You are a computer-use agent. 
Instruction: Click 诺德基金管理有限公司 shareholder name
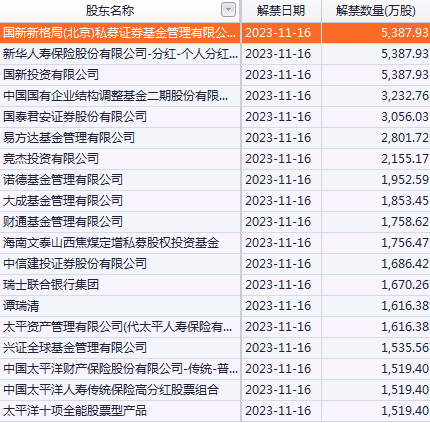coord(63,180)
